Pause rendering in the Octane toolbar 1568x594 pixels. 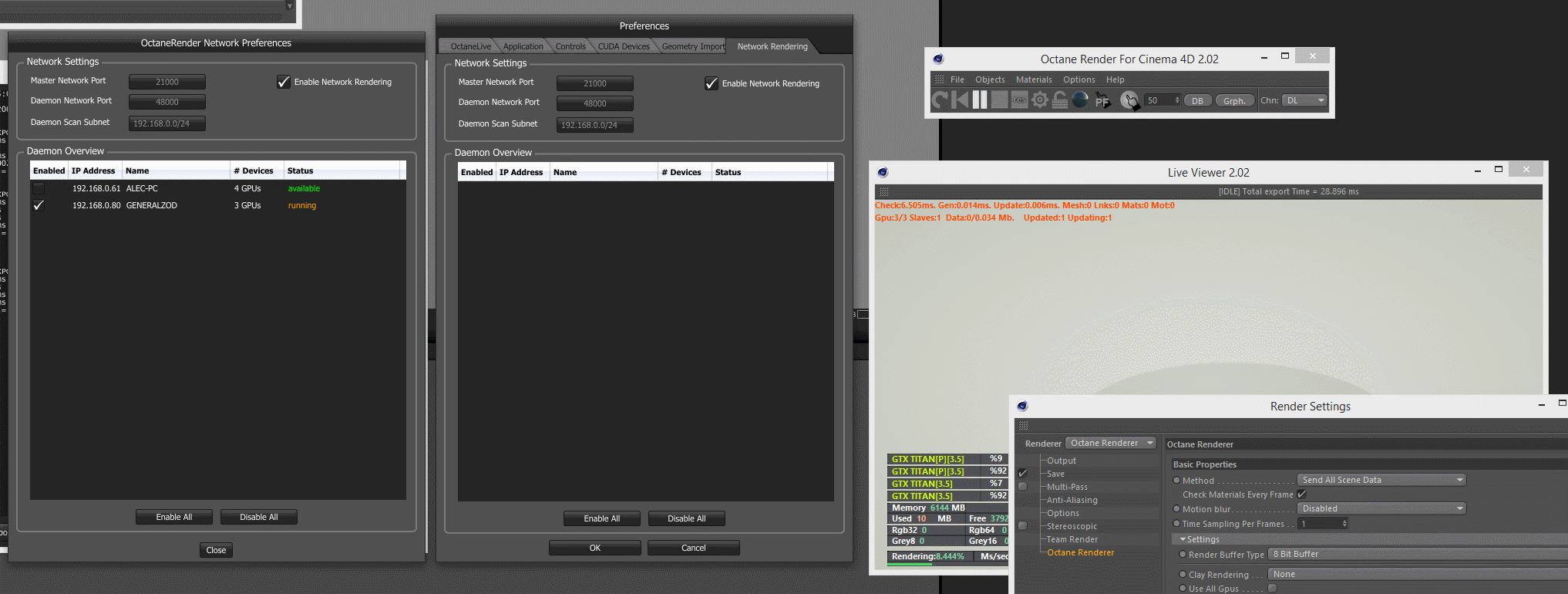(x=980, y=100)
